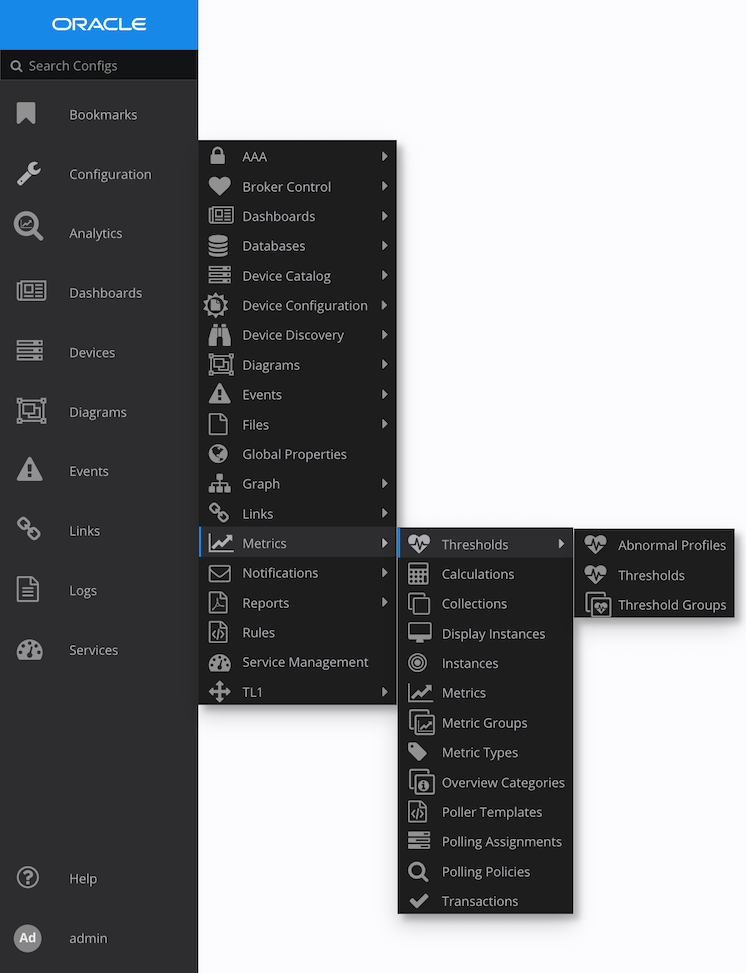Expand the Graph submenu arrow
Screen dimensions: 746x973
point(385,483)
